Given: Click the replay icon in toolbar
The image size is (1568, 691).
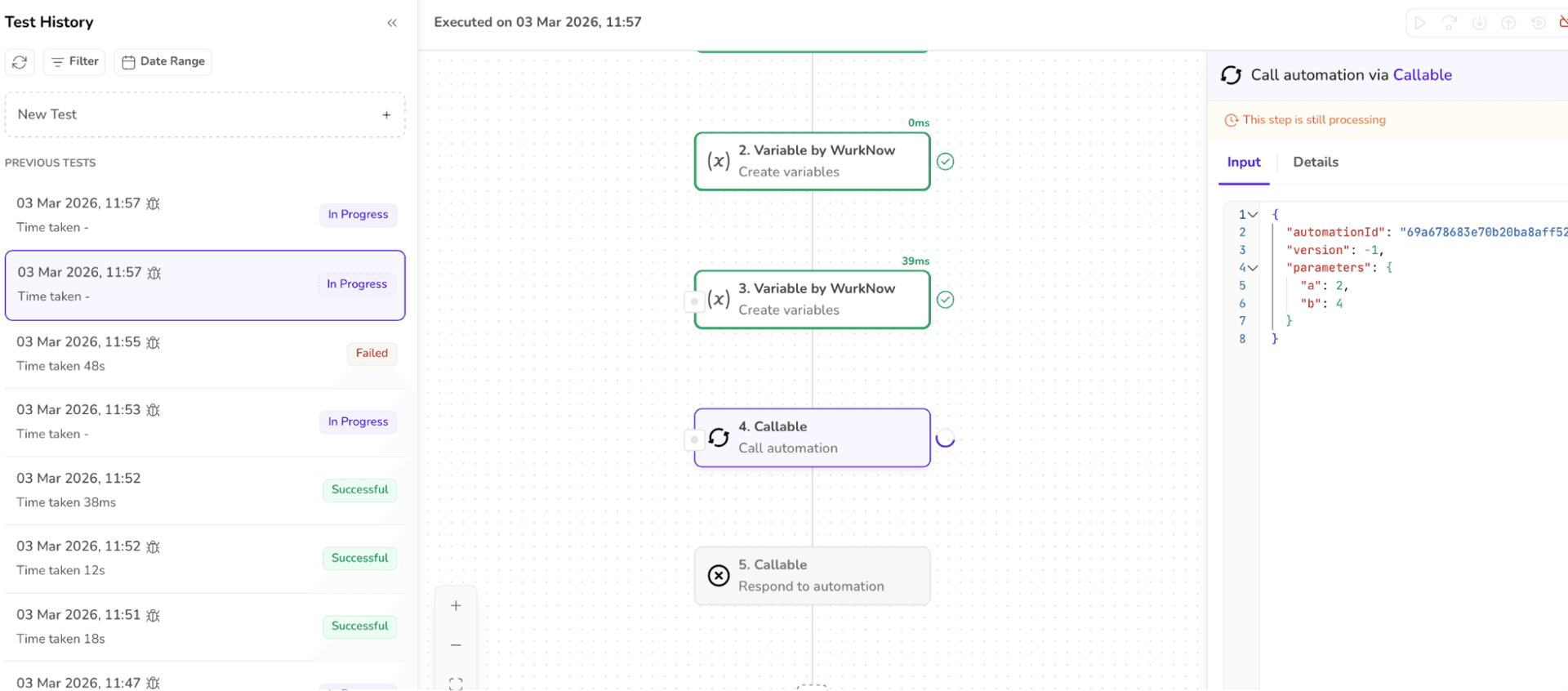Looking at the screenshot, I should coord(1538,23).
